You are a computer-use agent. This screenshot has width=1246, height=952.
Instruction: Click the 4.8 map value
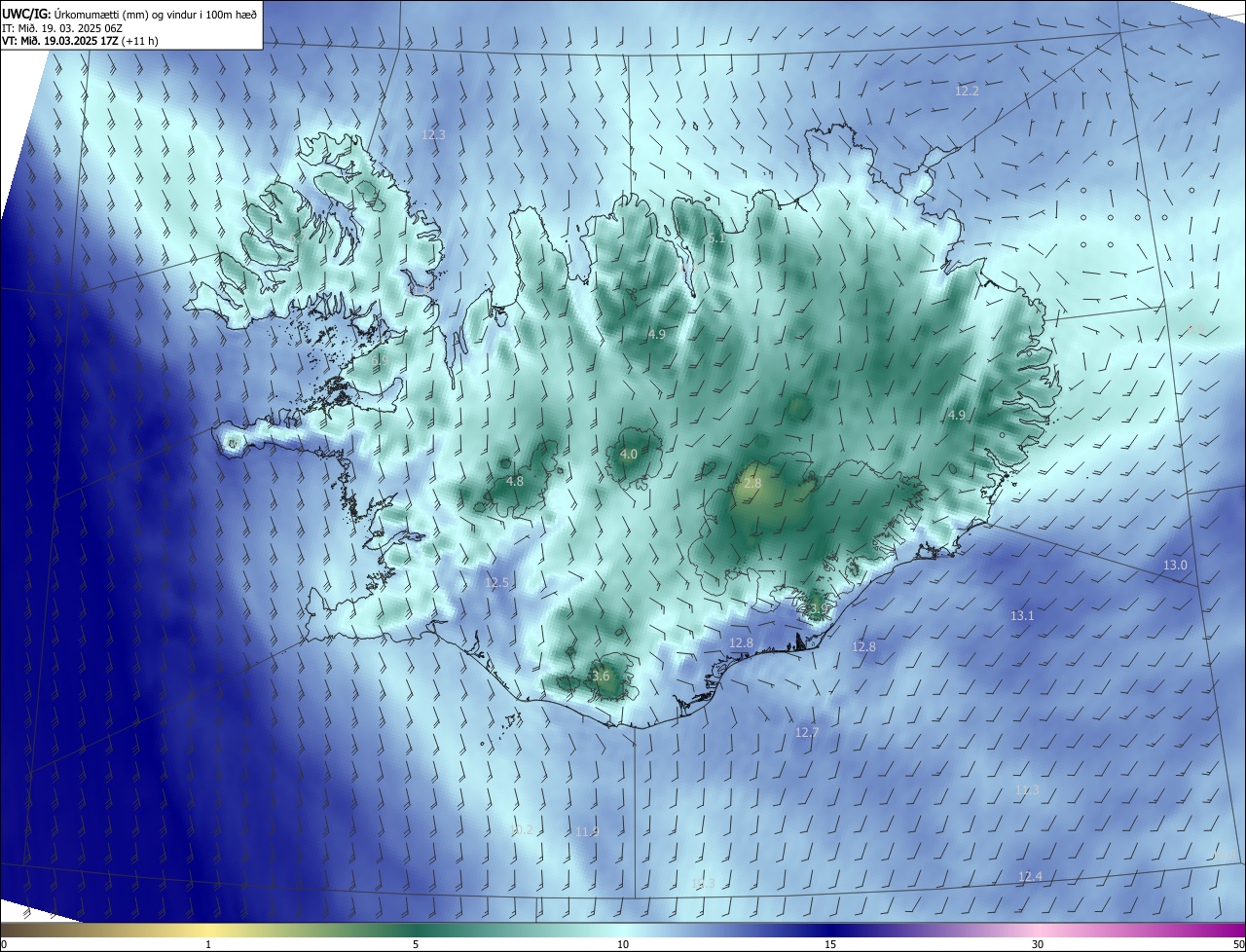click(515, 482)
